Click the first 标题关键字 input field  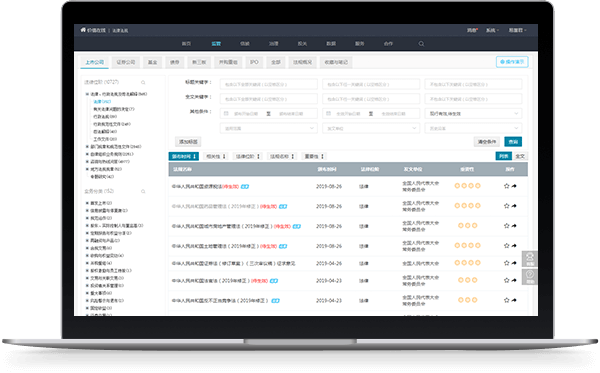(x=269, y=84)
